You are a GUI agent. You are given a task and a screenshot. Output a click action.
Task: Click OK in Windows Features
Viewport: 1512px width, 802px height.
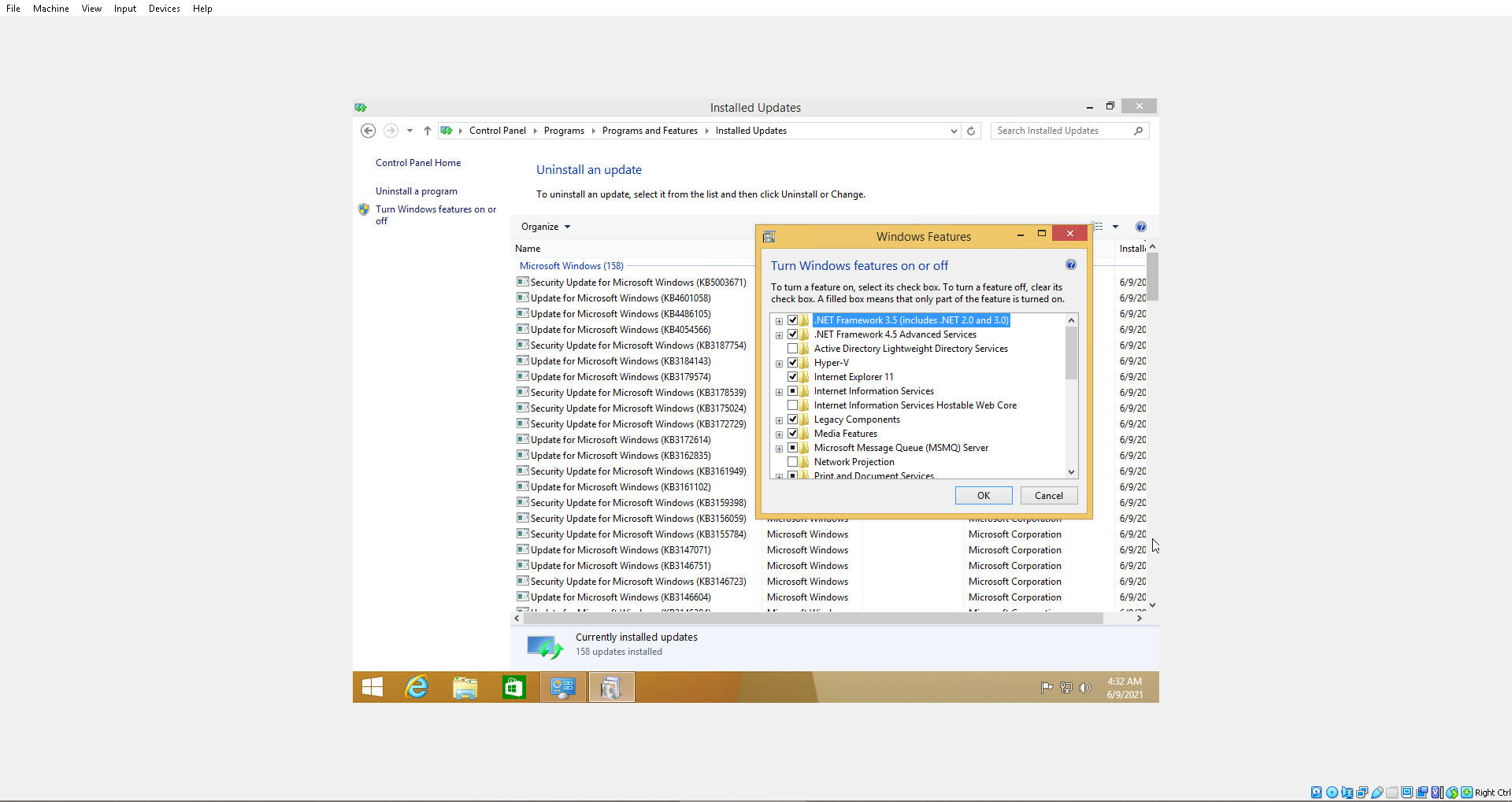point(984,495)
